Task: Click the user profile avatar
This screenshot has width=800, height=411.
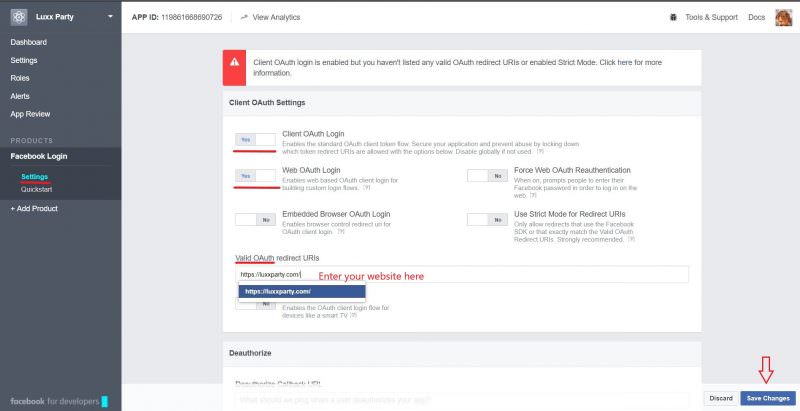Action: (x=784, y=17)
